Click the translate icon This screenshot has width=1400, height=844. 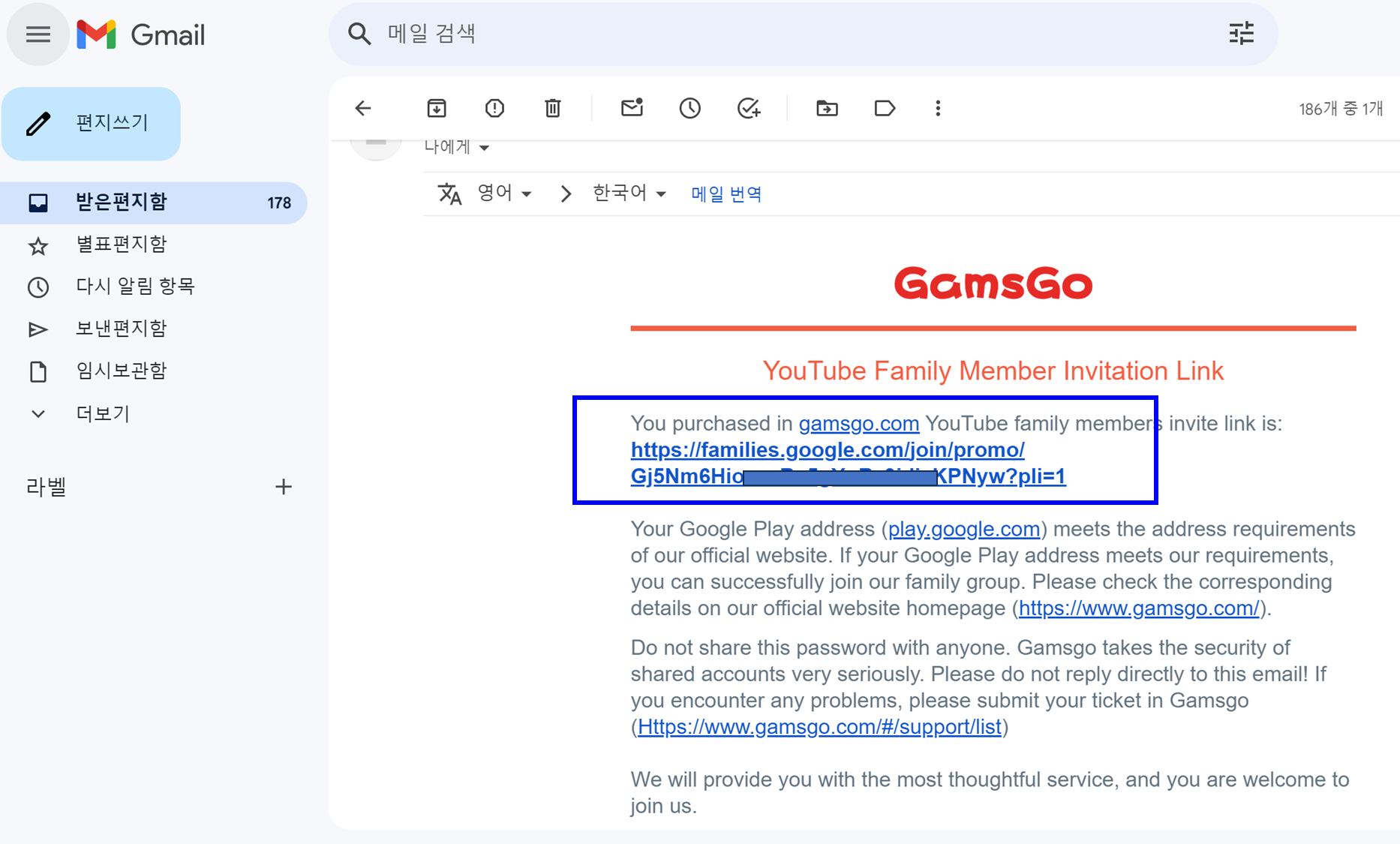click(x=449, y=194)
